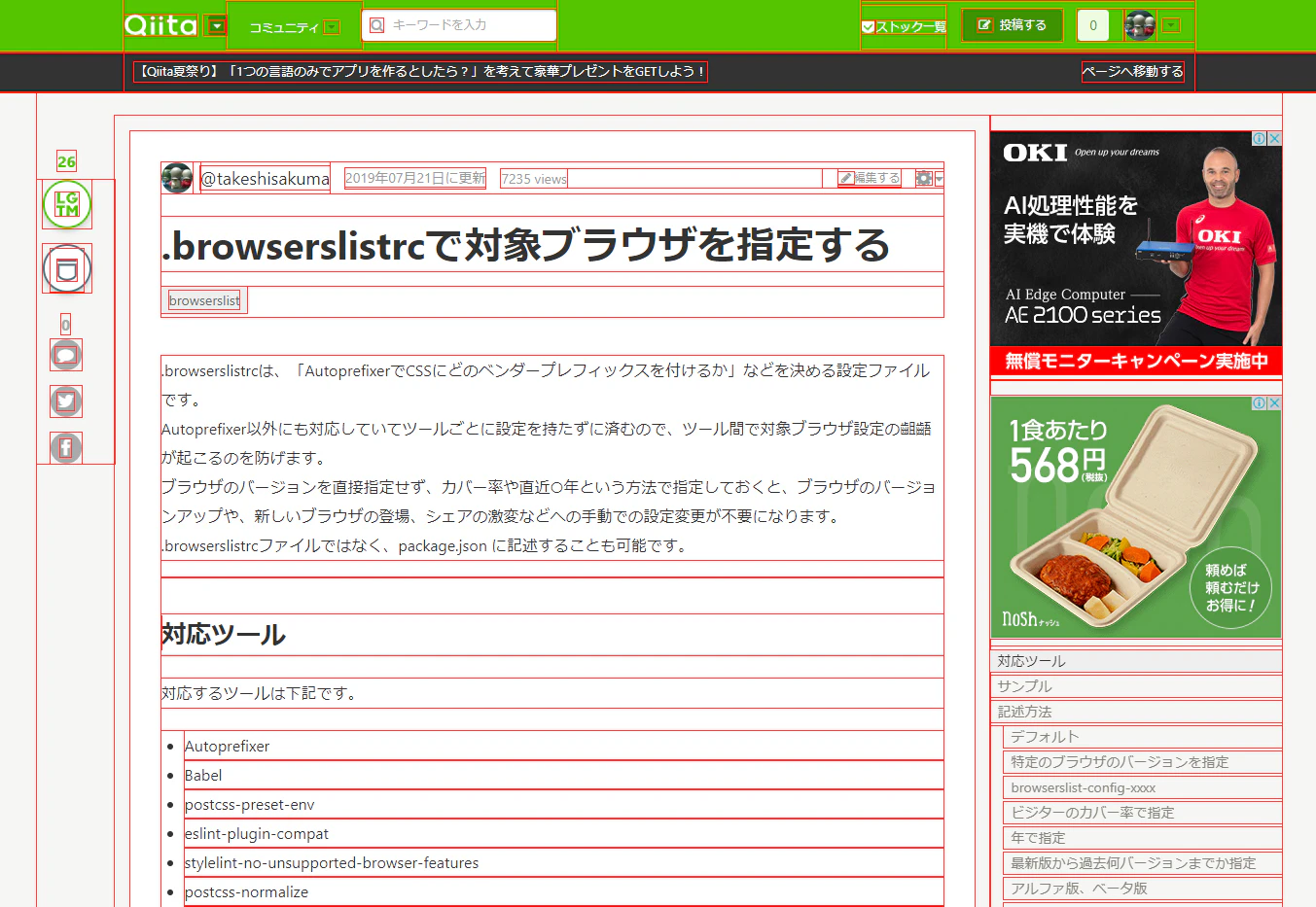Close the OKI ad with X icon

1274,139
